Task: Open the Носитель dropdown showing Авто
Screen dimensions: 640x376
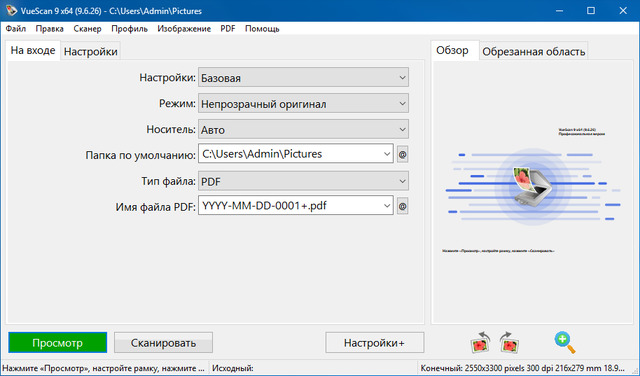Action: click(x=303, y=129)
